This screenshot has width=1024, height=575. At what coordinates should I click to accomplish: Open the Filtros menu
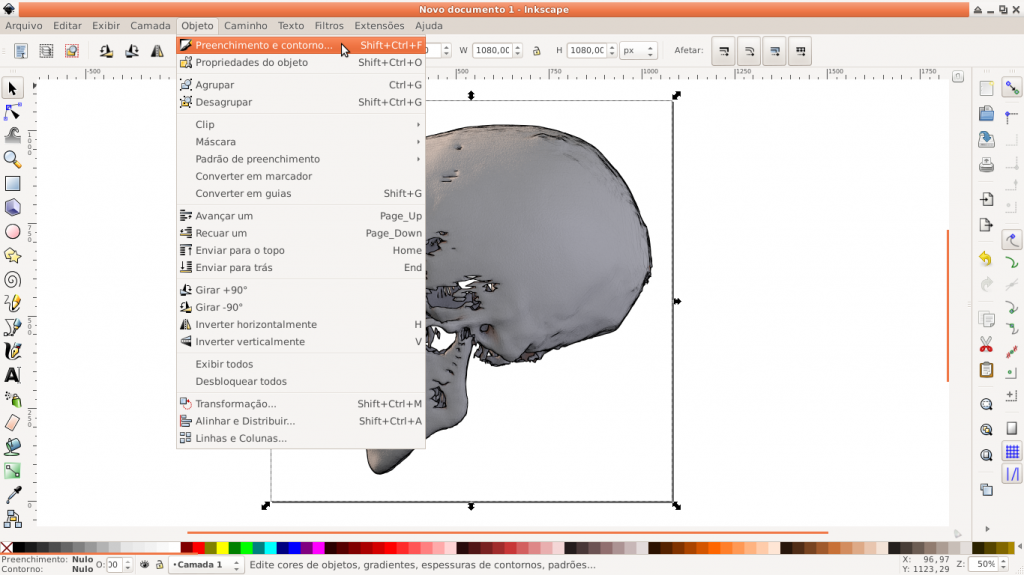329,25
